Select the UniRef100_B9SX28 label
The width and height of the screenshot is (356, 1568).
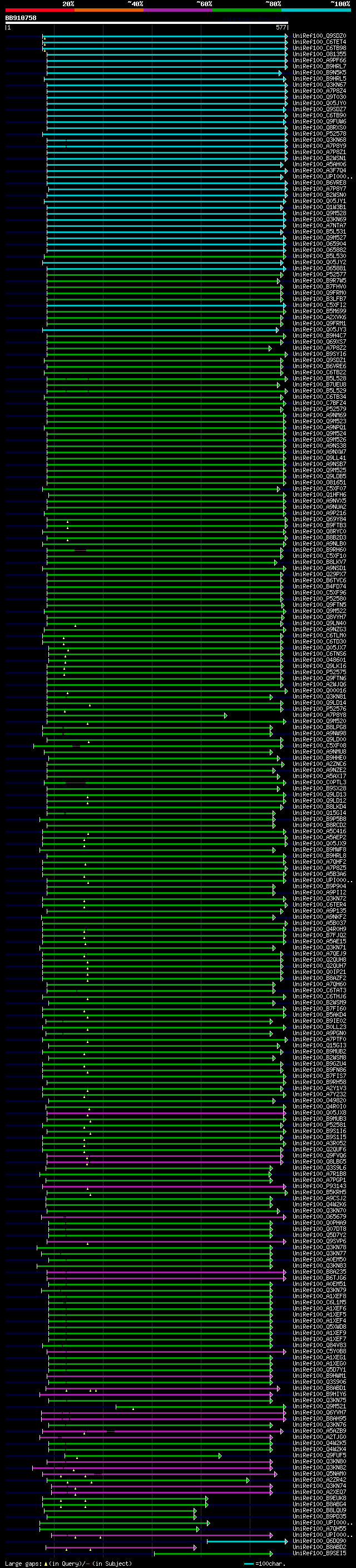point(319,789)
